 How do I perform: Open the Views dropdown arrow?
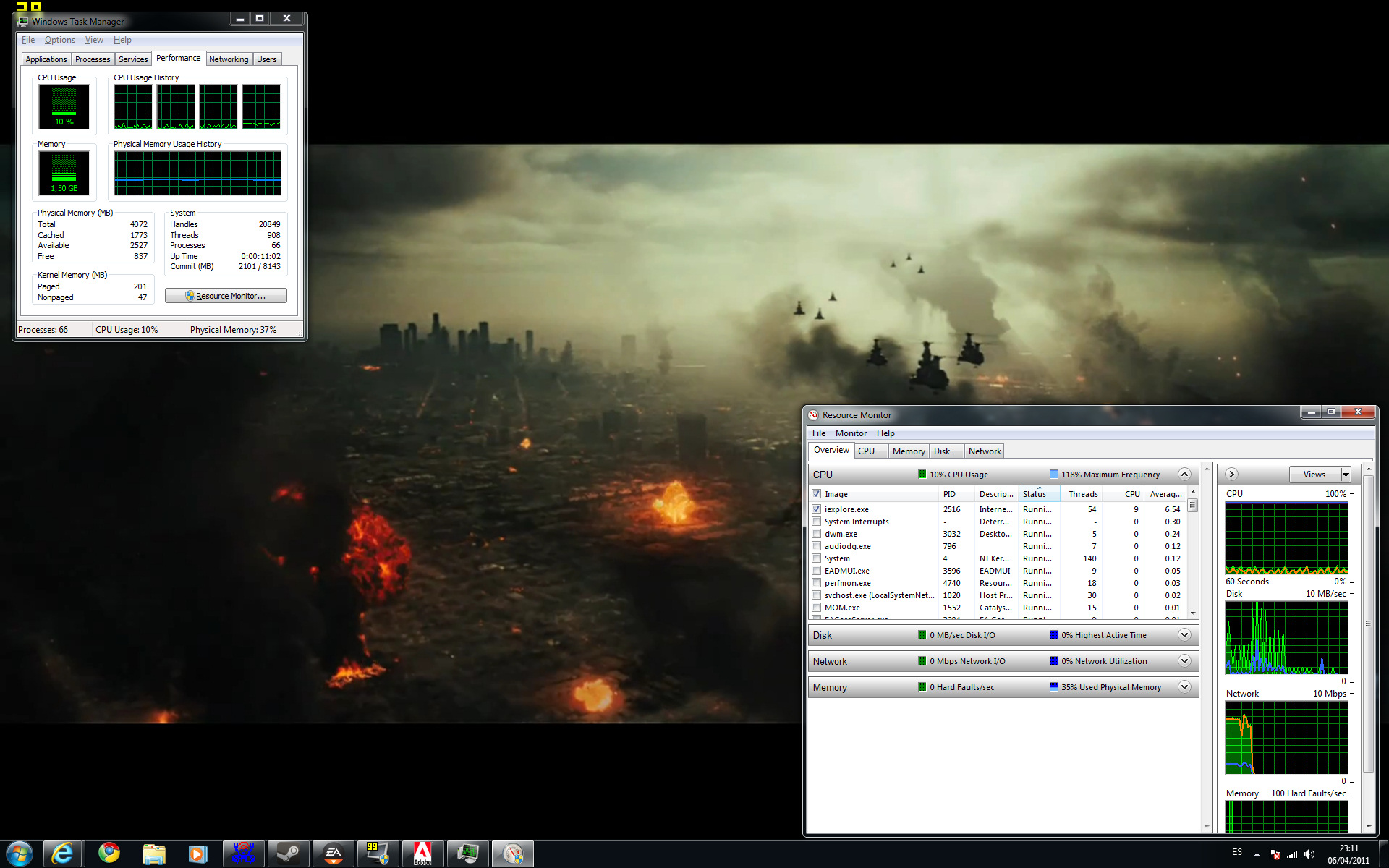click(1346, 475)
